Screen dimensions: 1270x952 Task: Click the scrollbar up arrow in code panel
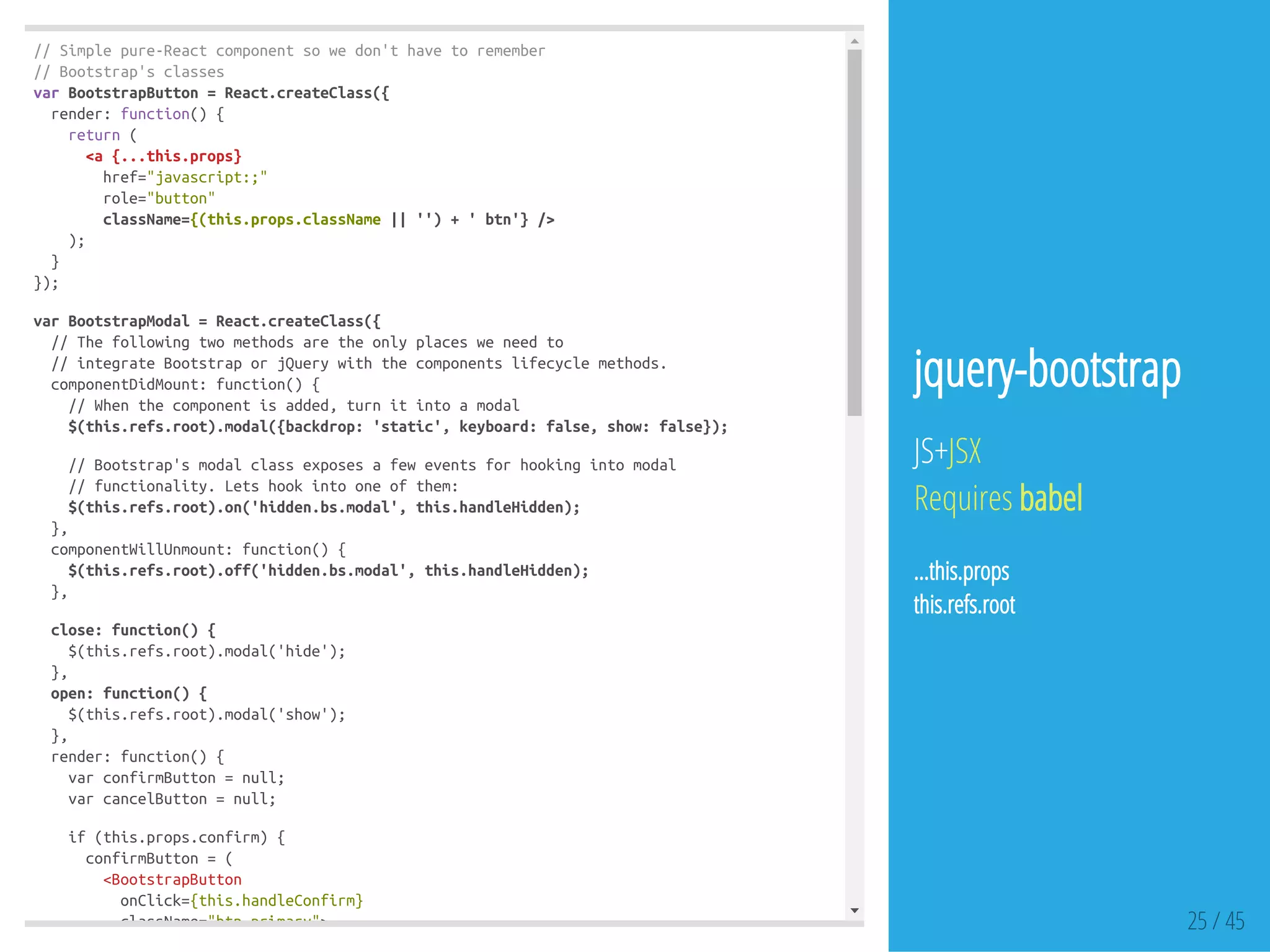(x=855, y=42)
